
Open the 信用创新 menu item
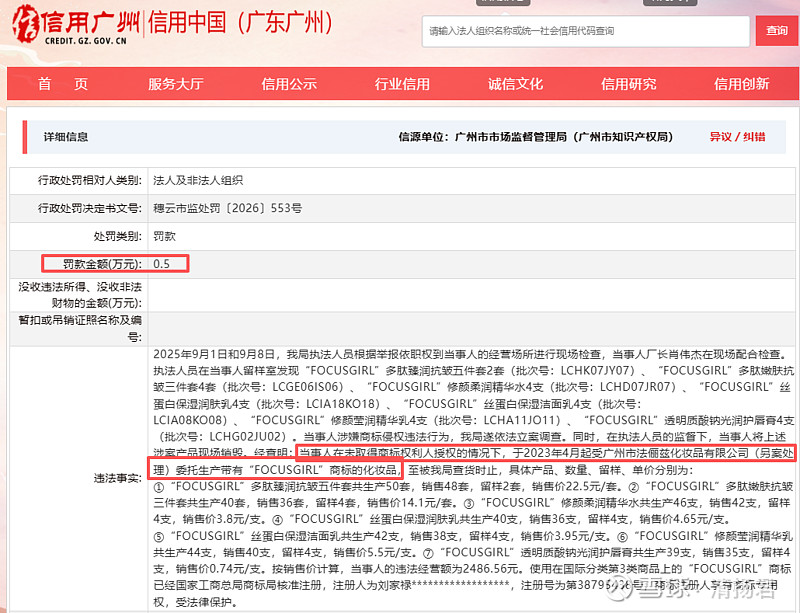coord(741,84)
